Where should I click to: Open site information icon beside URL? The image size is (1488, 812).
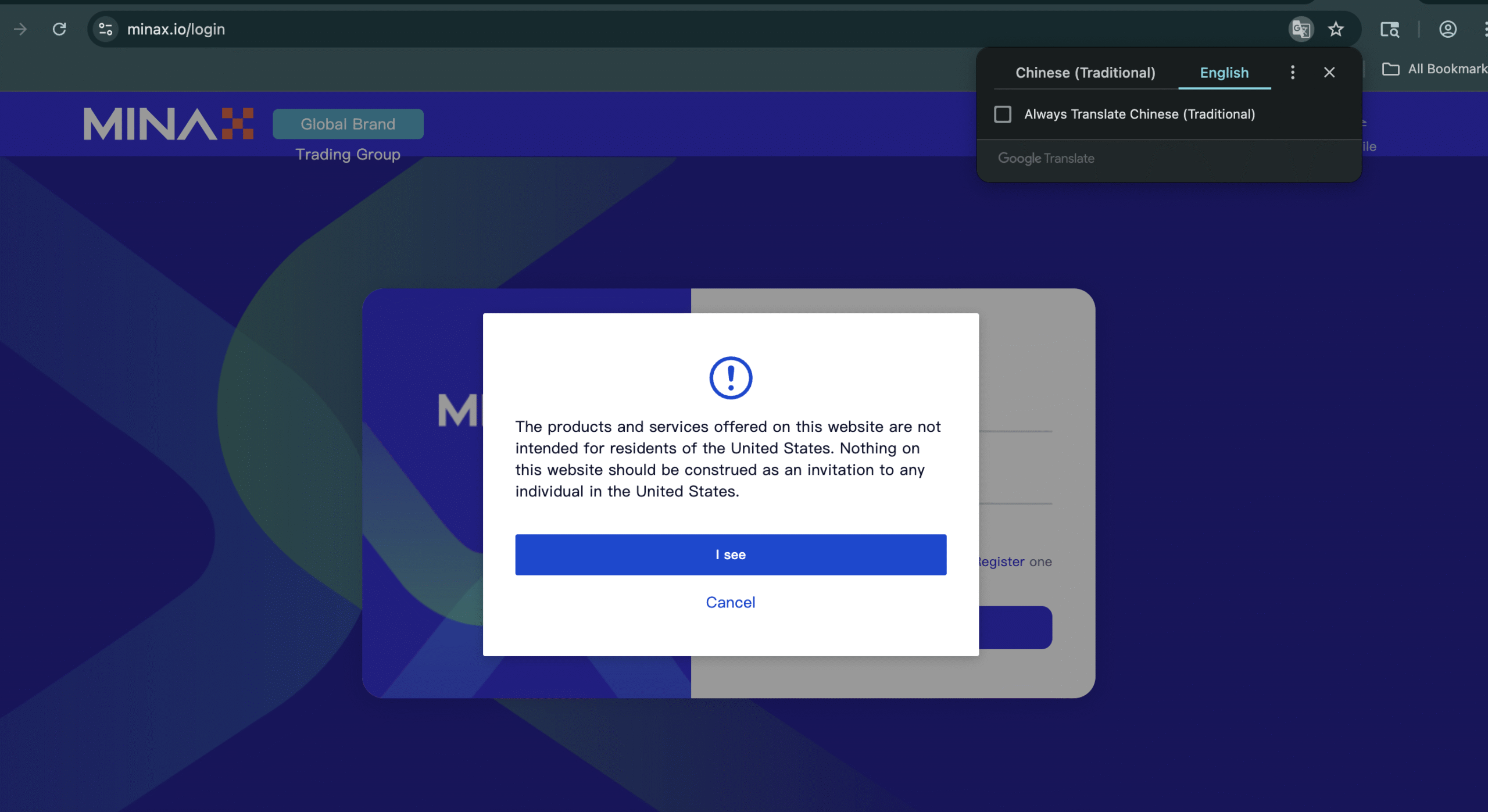click(x=105, y=29)
